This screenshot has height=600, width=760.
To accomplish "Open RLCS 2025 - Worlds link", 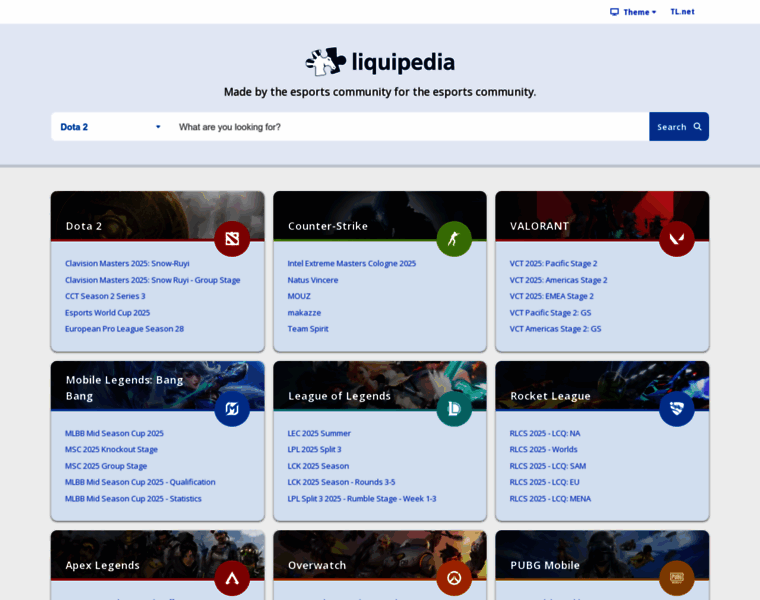I will (543, 449).
